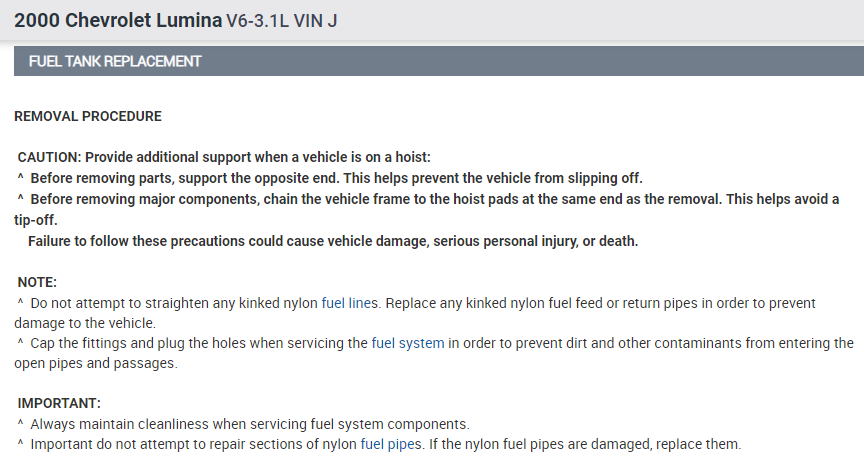Click the NOTE: section heading
Screen dimensions: 864x476
pos(37,282)
